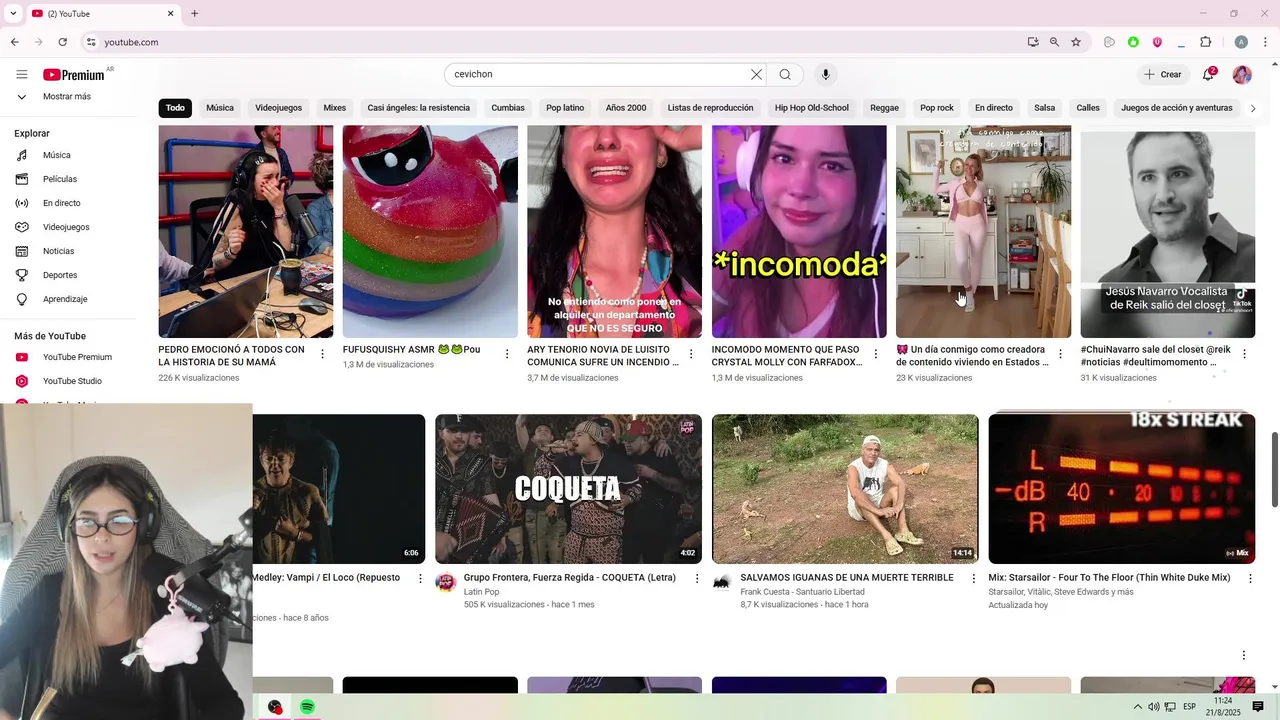Image resolution: width=1280 pixels, height=720 pixels.
Task: Clear the search box text
Action: (756, 74)
